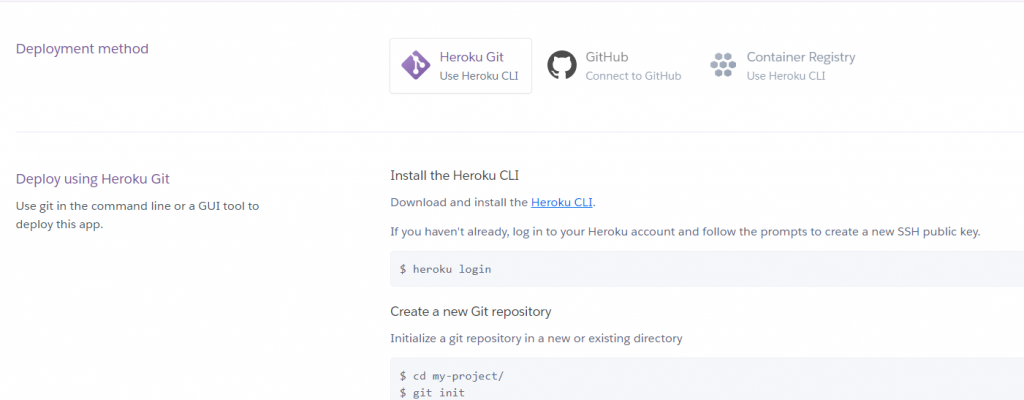This screenshot has height=400, width=1024.
Task: Click the GitHub octocat icon
Action: pos(562,65)
